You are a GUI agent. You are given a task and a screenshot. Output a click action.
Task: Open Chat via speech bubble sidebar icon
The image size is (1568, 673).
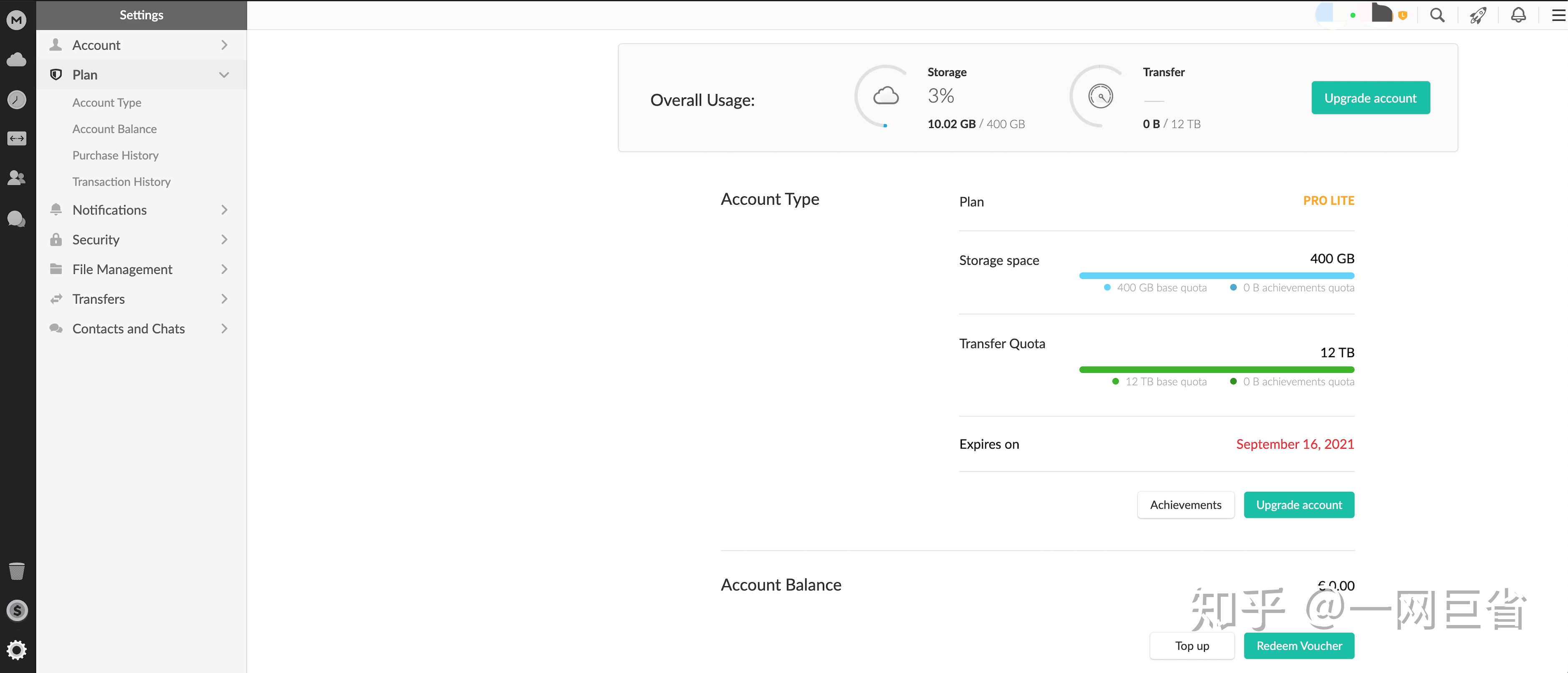click(16, 218)
